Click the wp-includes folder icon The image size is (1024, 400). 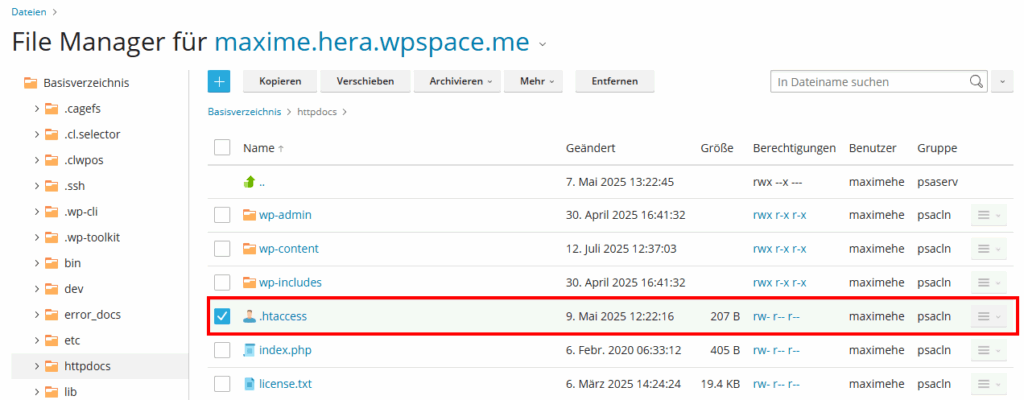(x=249, y=282)
